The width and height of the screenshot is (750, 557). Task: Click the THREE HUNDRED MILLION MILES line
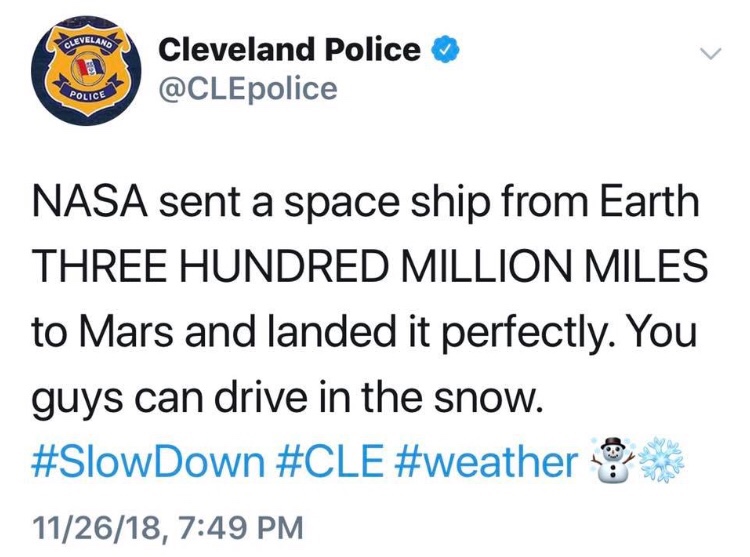(365, 269)
